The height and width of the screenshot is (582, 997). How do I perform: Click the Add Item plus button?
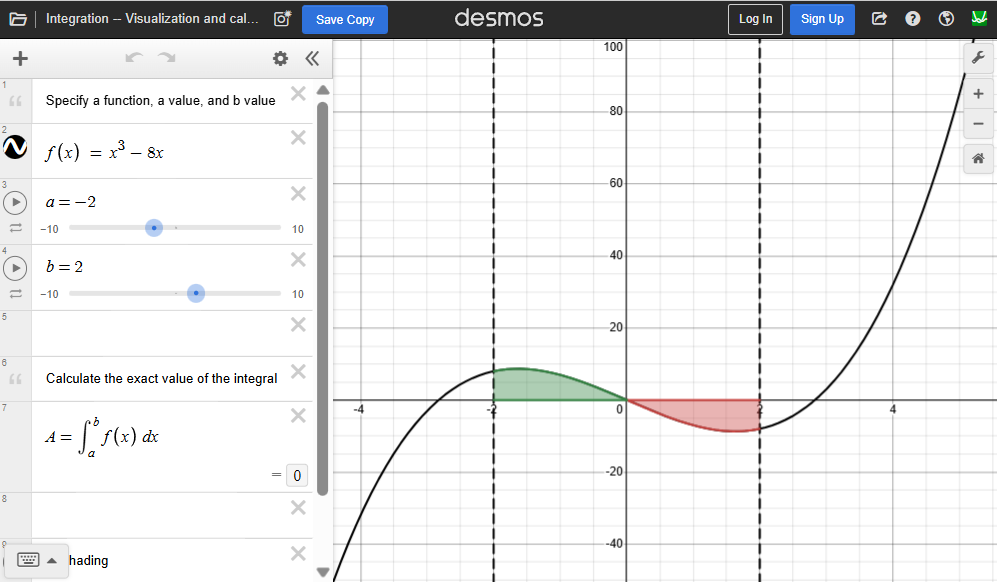coord(20,59)
